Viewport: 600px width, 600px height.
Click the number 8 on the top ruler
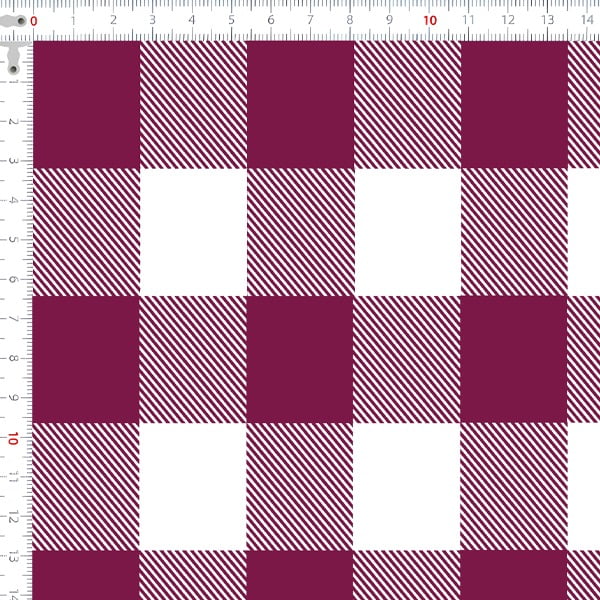pyautogui.click(x=350, y=20)
